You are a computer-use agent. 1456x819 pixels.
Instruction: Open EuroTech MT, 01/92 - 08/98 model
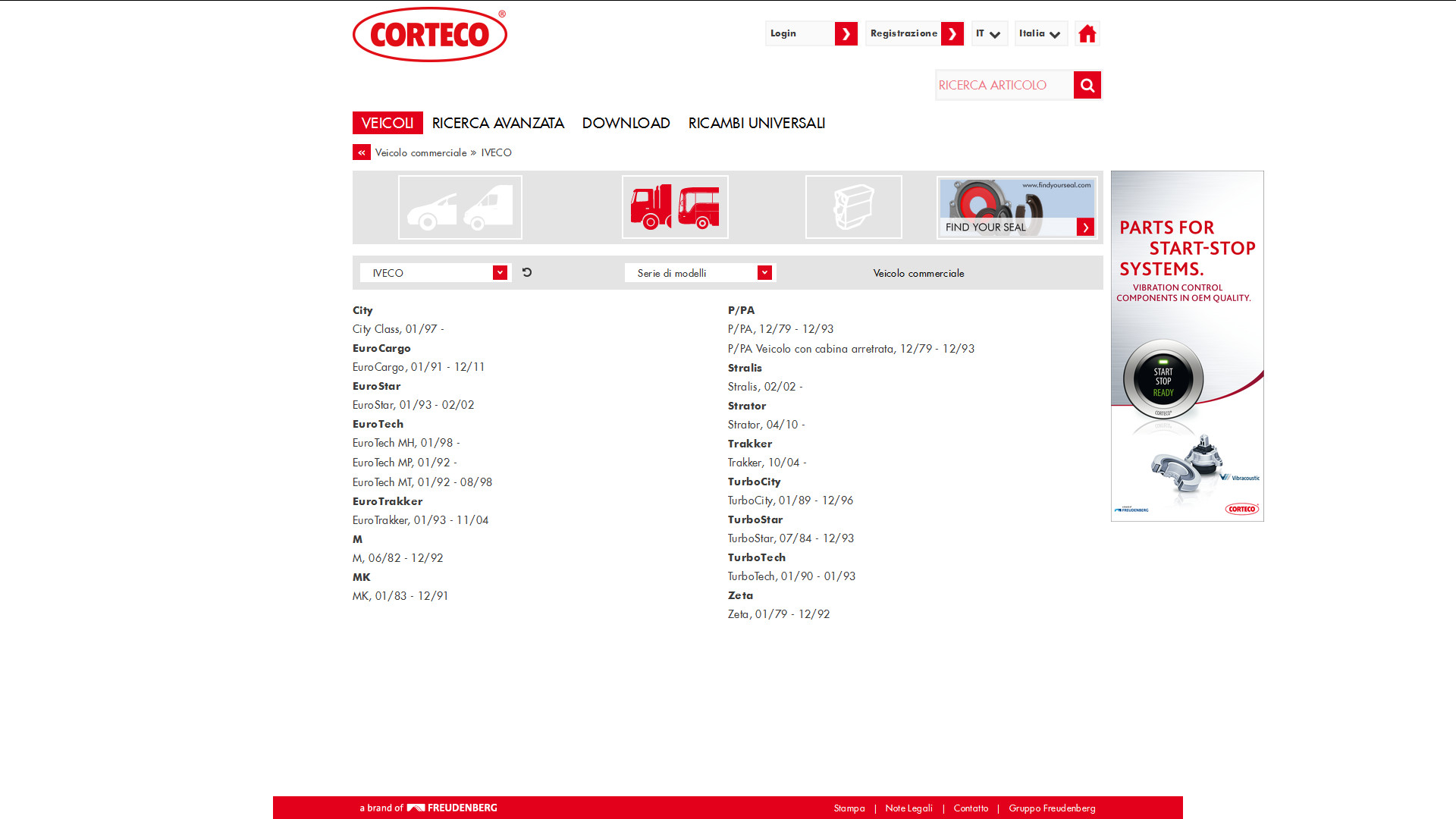point(422,482)
